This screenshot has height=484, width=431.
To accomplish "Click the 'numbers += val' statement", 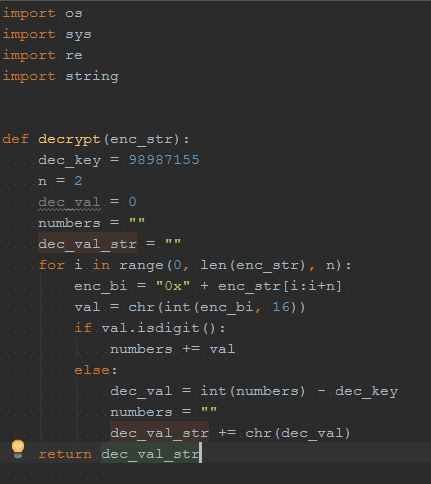I will point(173,349).
